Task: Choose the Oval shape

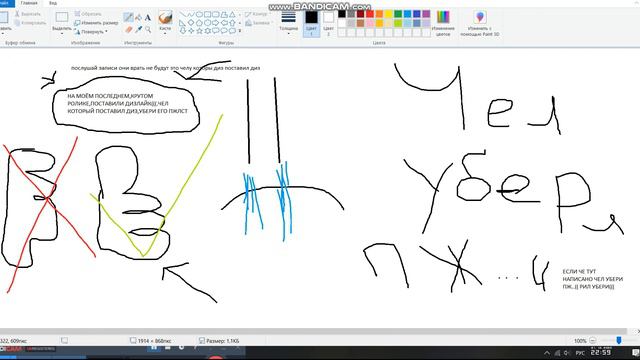Action: tap(199, 15)
